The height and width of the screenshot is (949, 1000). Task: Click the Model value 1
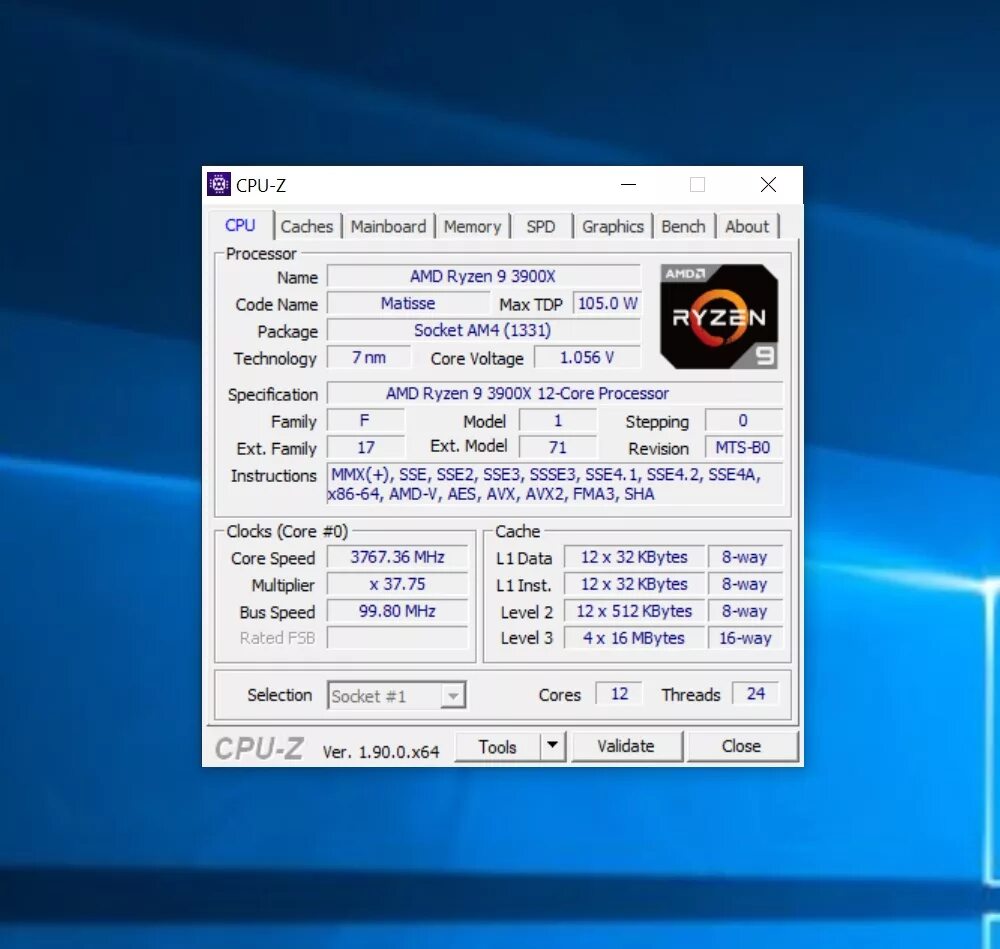pos(557,420)
